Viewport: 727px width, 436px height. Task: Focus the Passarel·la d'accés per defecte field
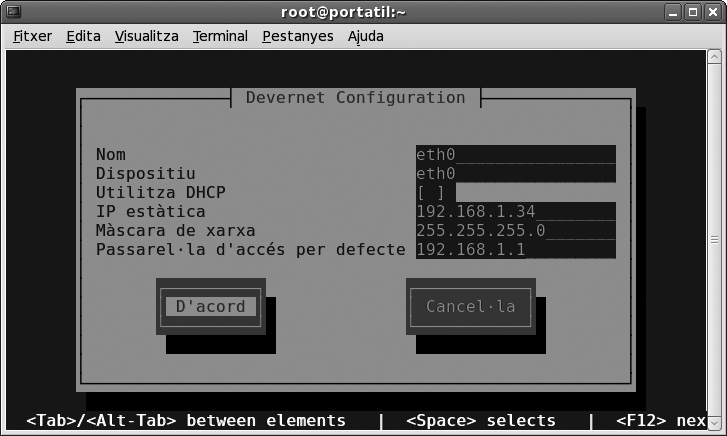click(x=515, y=249)
